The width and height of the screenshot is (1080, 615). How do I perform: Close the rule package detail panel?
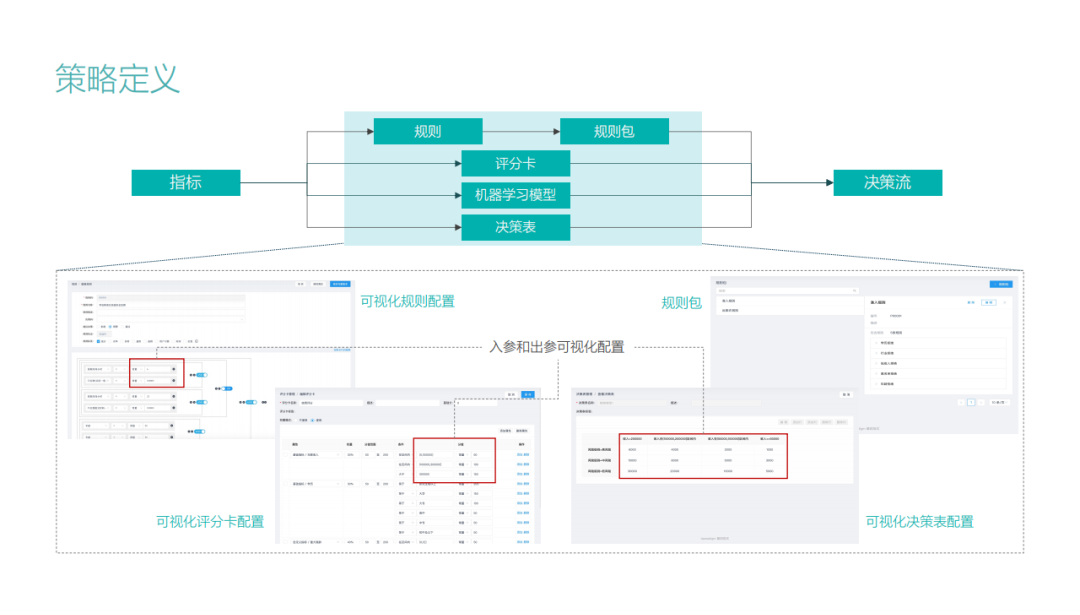(x=1005, y=302)
